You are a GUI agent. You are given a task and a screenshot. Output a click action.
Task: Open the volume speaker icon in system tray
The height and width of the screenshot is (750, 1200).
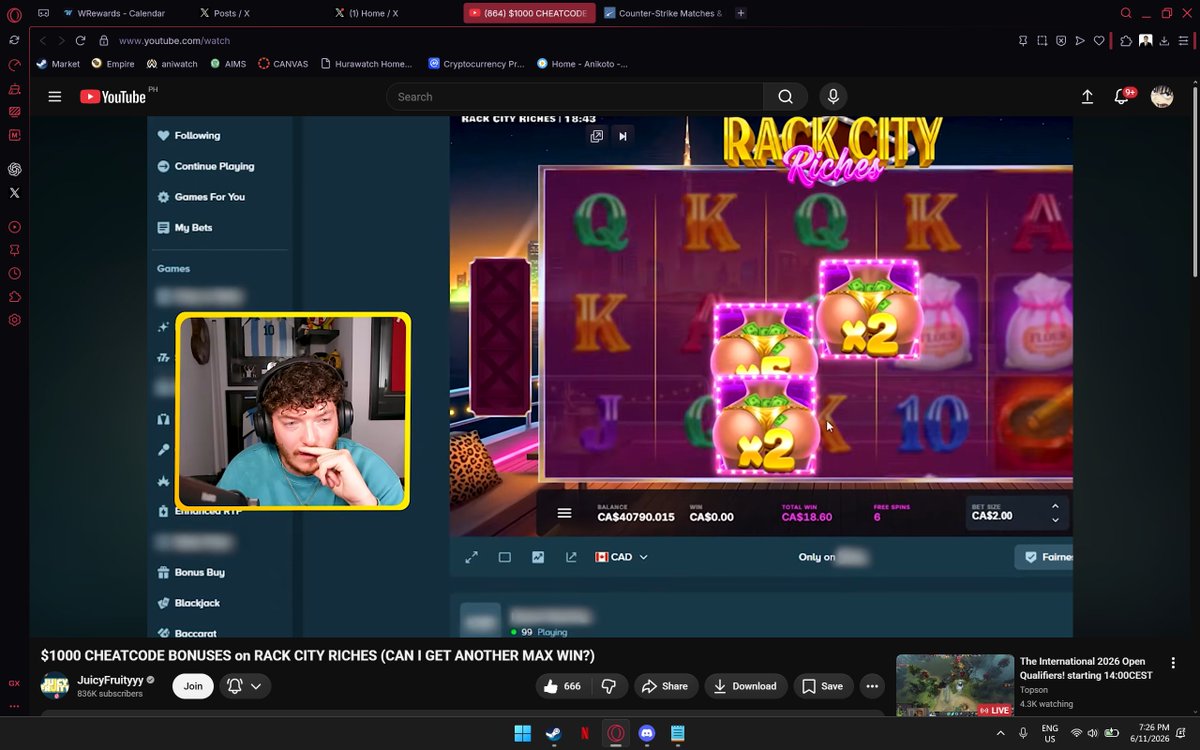tap(1092, 734)
